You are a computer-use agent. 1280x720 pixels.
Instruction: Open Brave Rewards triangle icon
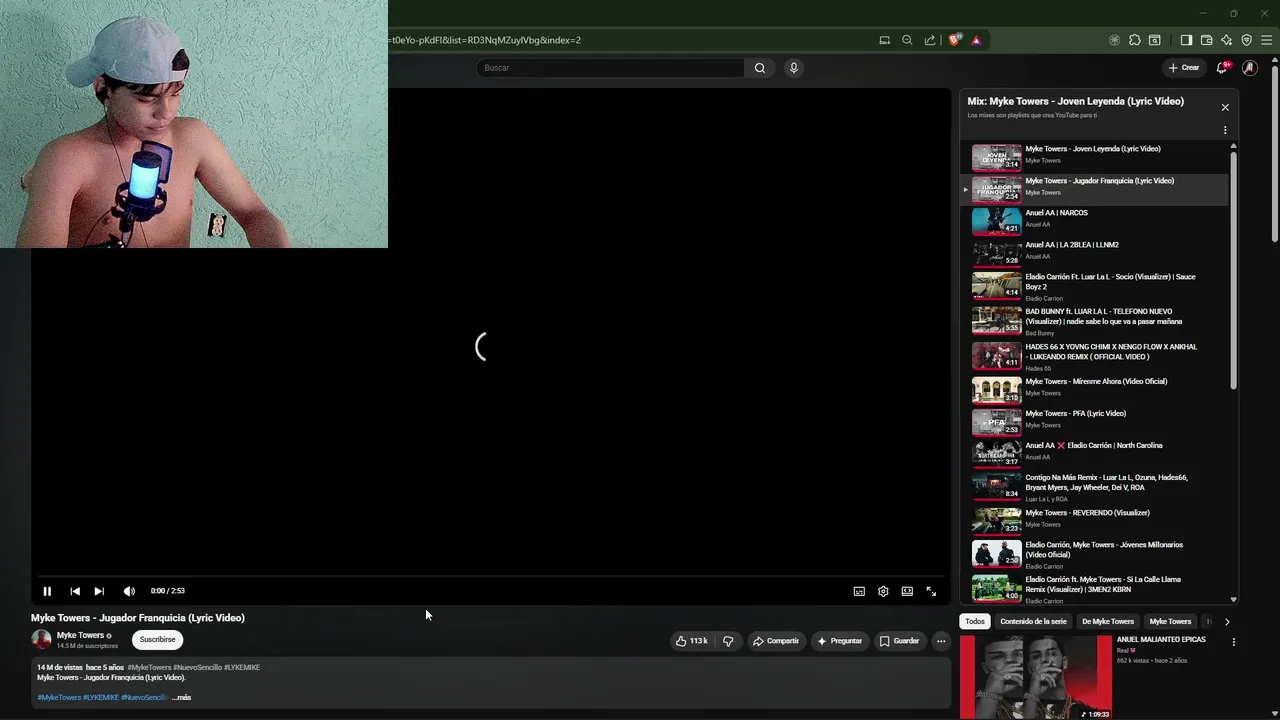click(x=976, y=40)
